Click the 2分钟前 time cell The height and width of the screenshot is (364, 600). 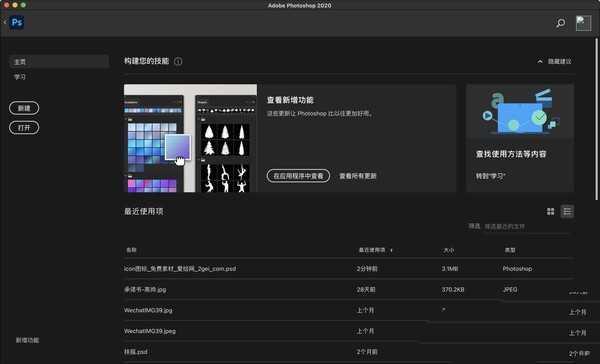coord(367,269)
